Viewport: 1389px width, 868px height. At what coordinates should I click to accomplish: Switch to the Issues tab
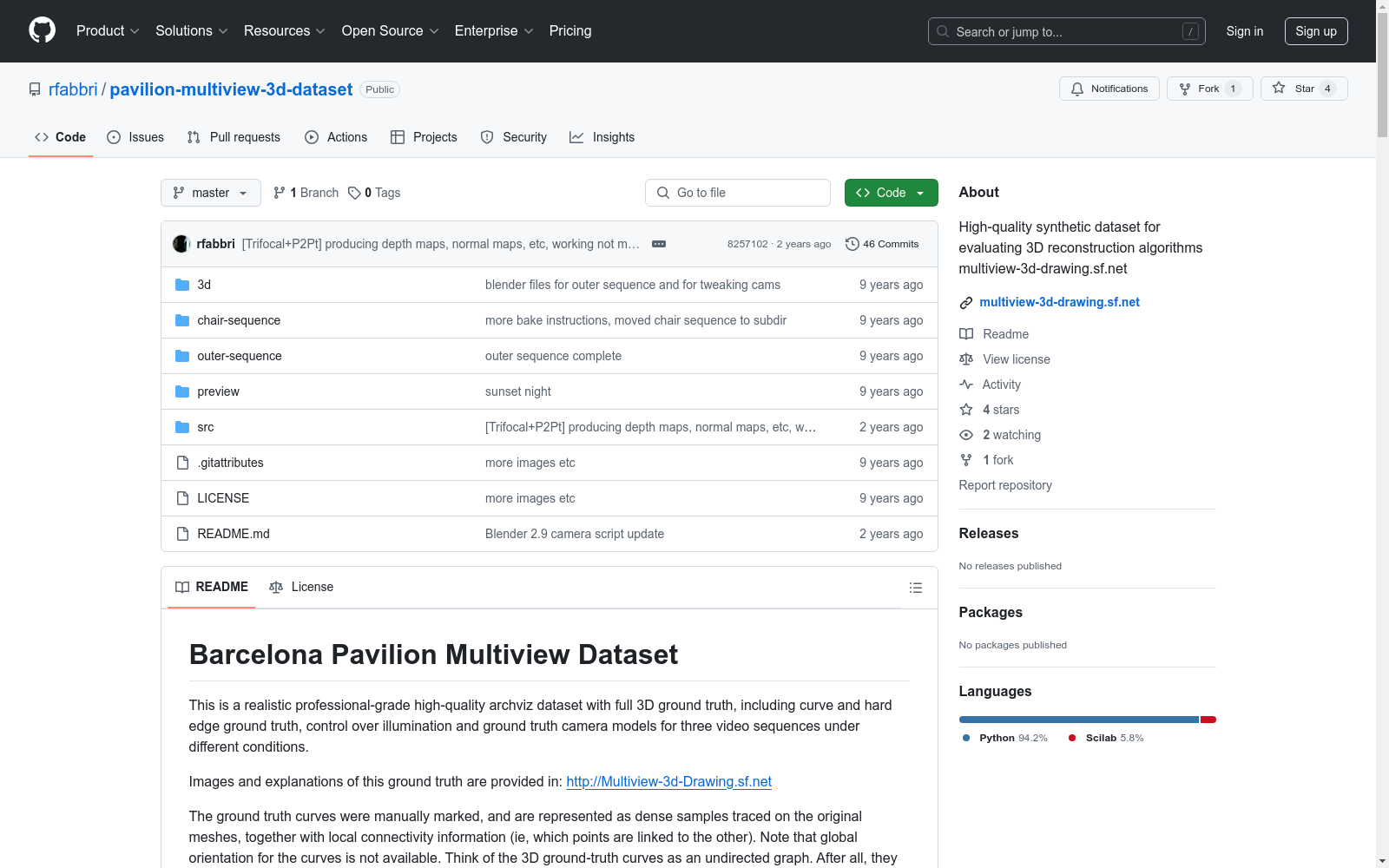[x=135, y=137]
